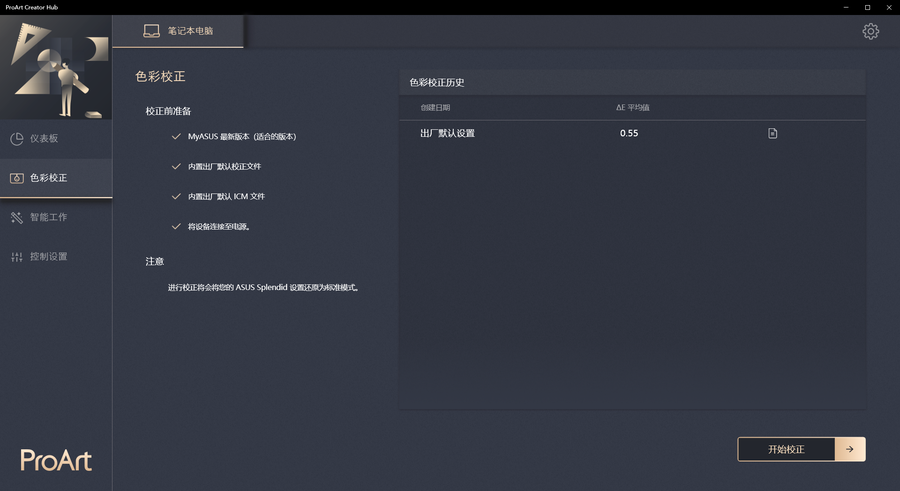Click the laptop icon in the top tab

point(152,31)
